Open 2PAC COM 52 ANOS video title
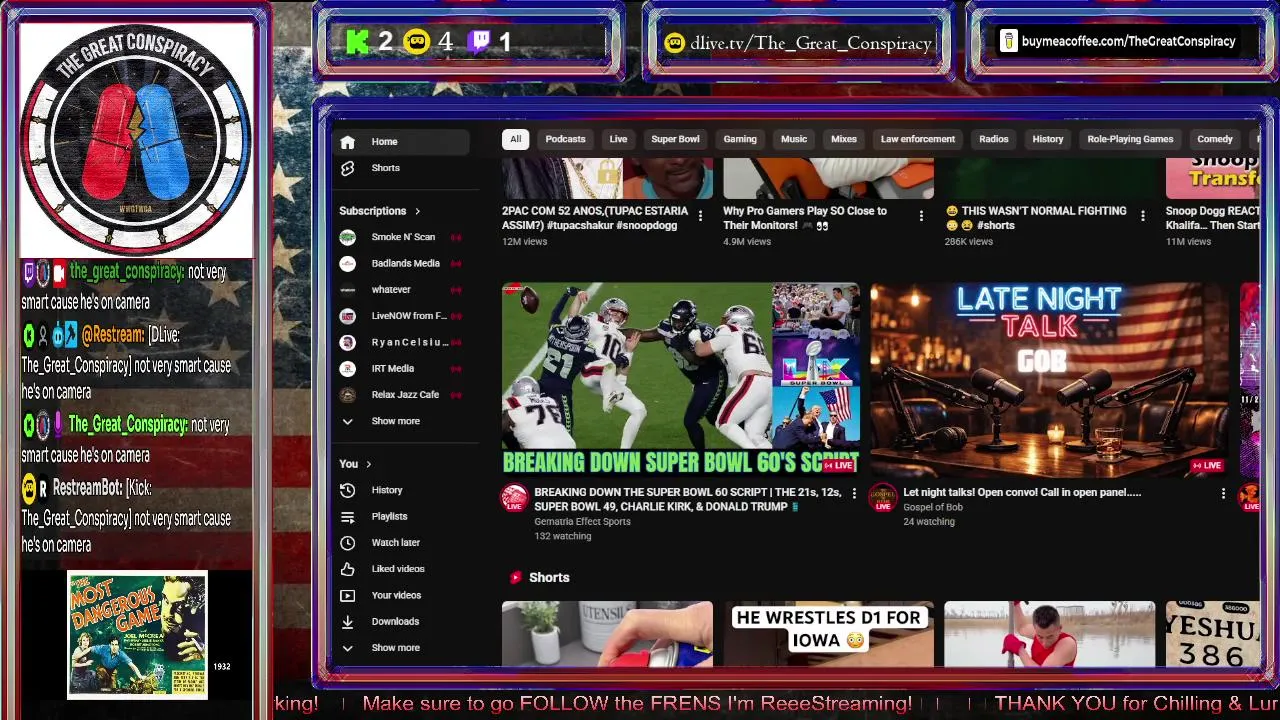This screenshot has width=1280, height=720. (x=595, y=218)
